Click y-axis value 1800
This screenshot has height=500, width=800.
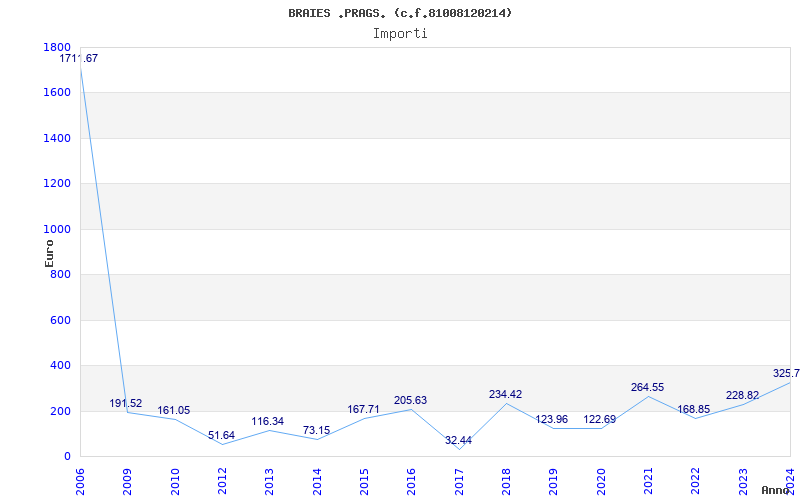click(x=57, y=47)
